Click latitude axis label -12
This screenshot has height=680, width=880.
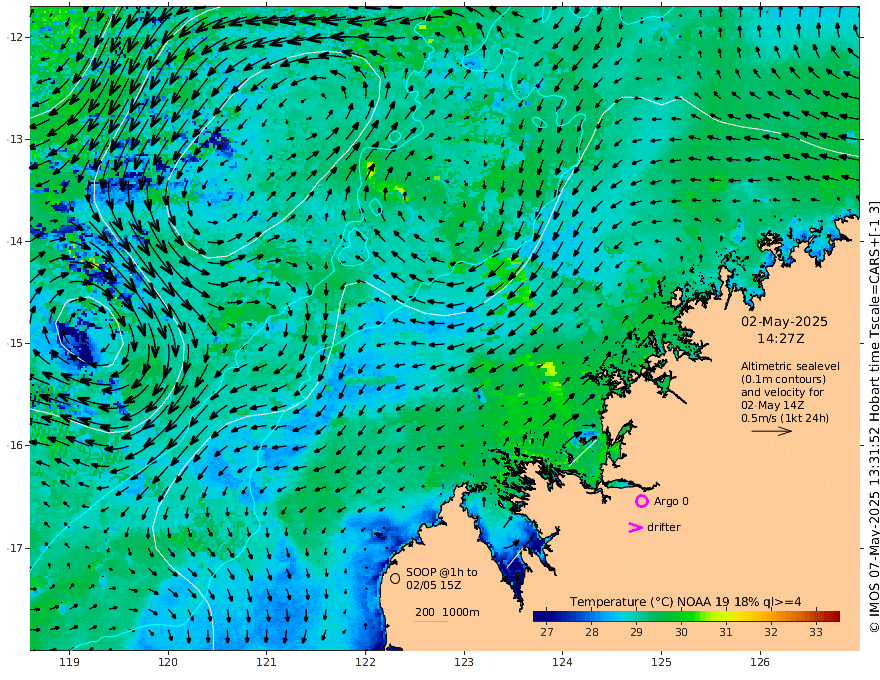tap(15, 37)
